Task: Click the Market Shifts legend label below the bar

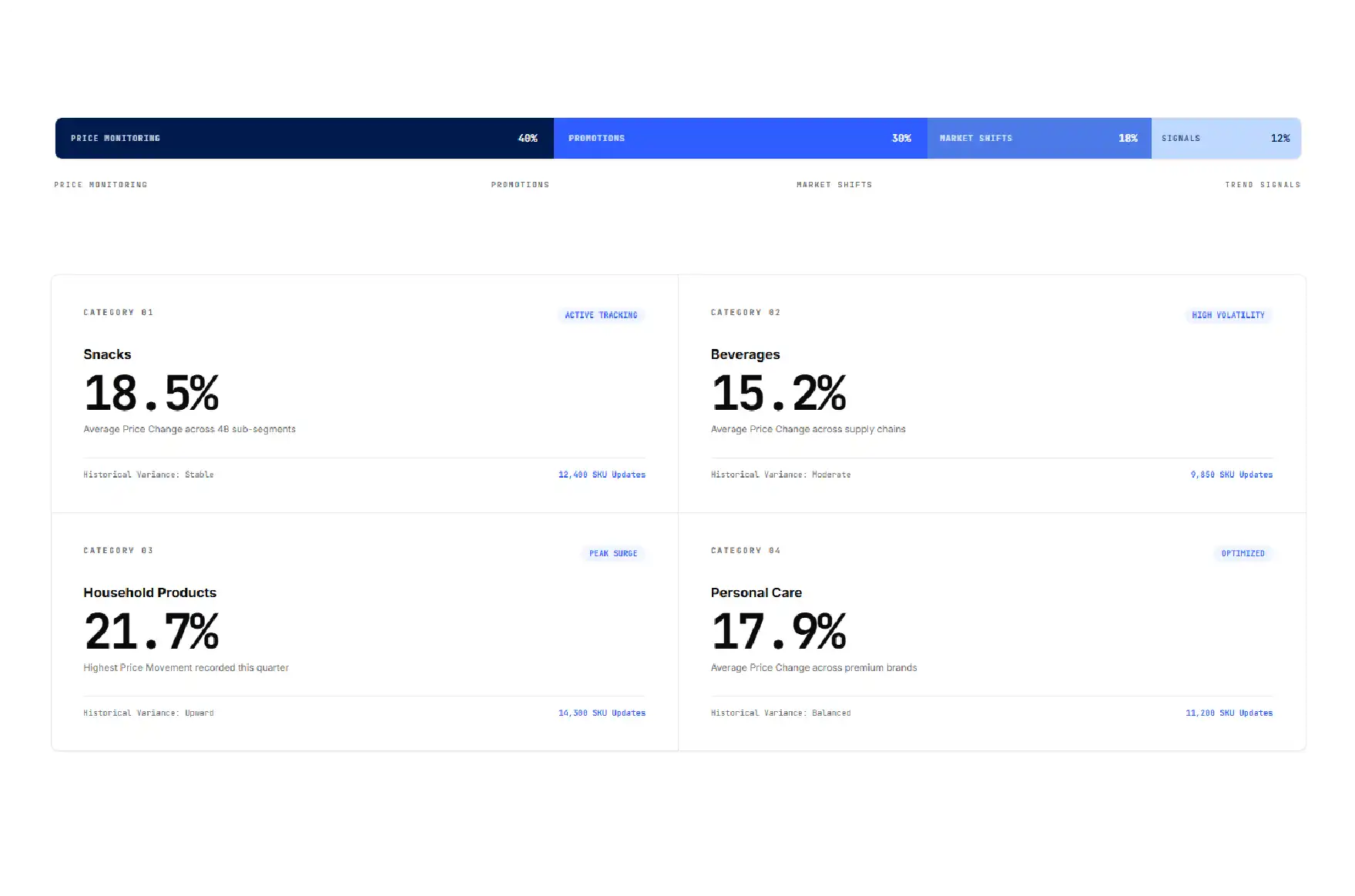Action: 834,185
